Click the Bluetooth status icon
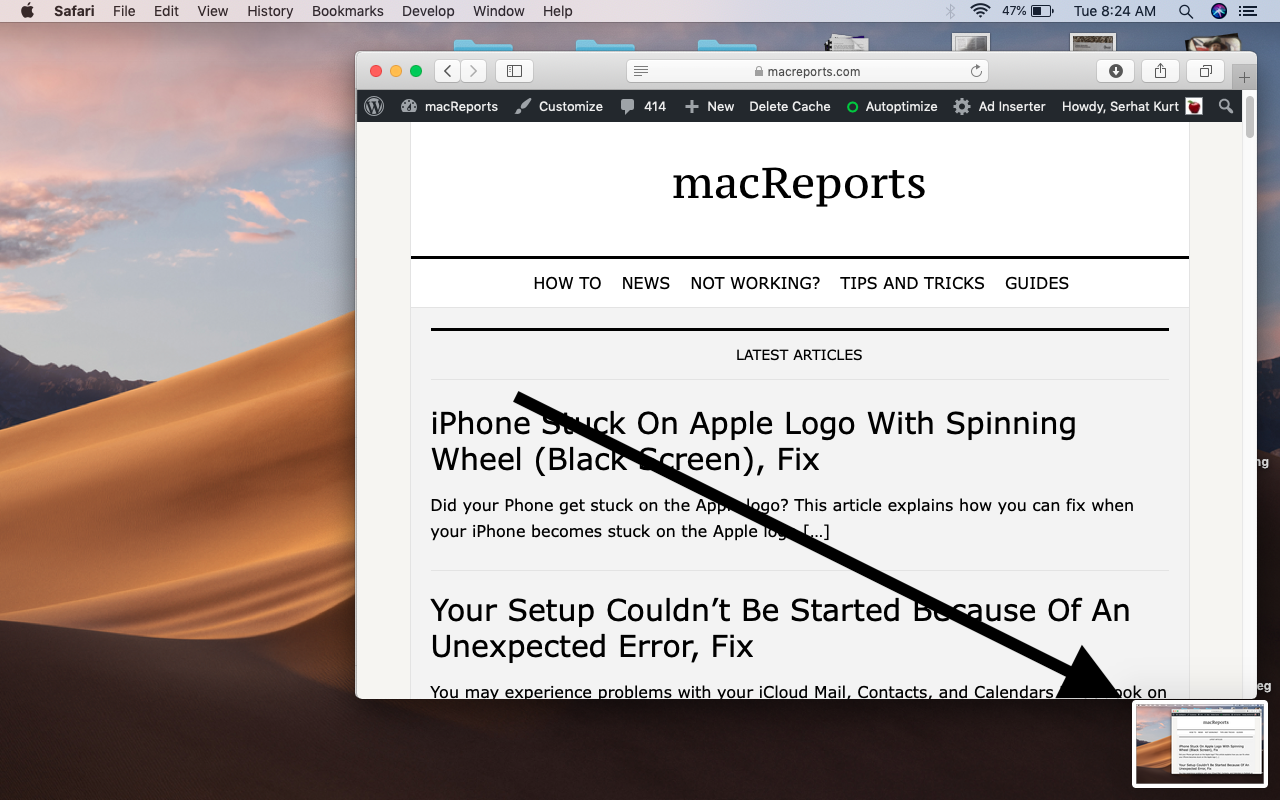Screen dimensions: 1280x800 [950, 11]
